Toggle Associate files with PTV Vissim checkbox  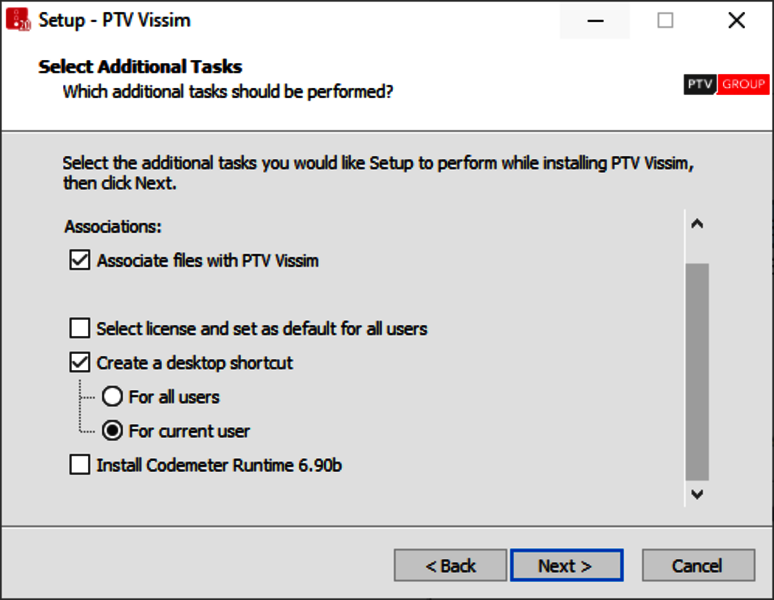(80, 261)
